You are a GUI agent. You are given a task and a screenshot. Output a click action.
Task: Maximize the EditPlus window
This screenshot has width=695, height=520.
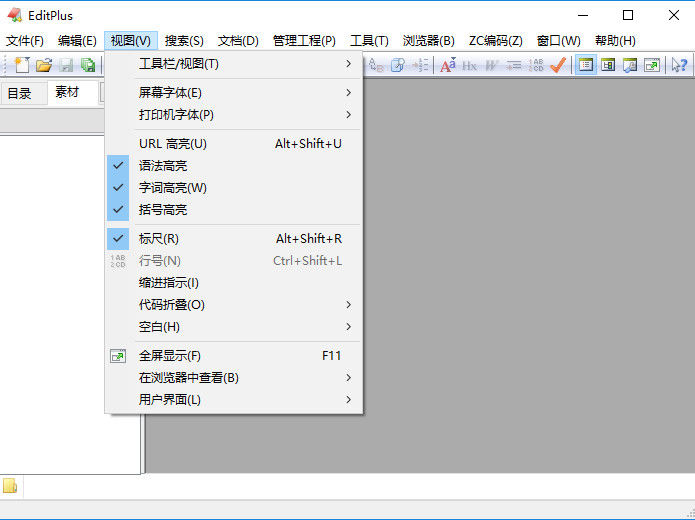pyautogui.click(x=628, y=16)
